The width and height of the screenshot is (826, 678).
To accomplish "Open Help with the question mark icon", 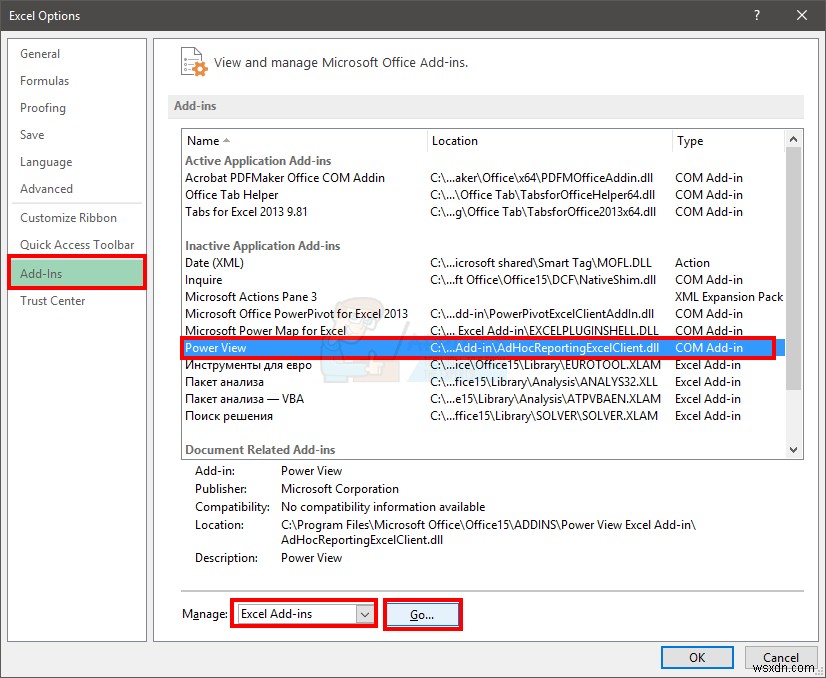I will [757, 15].
